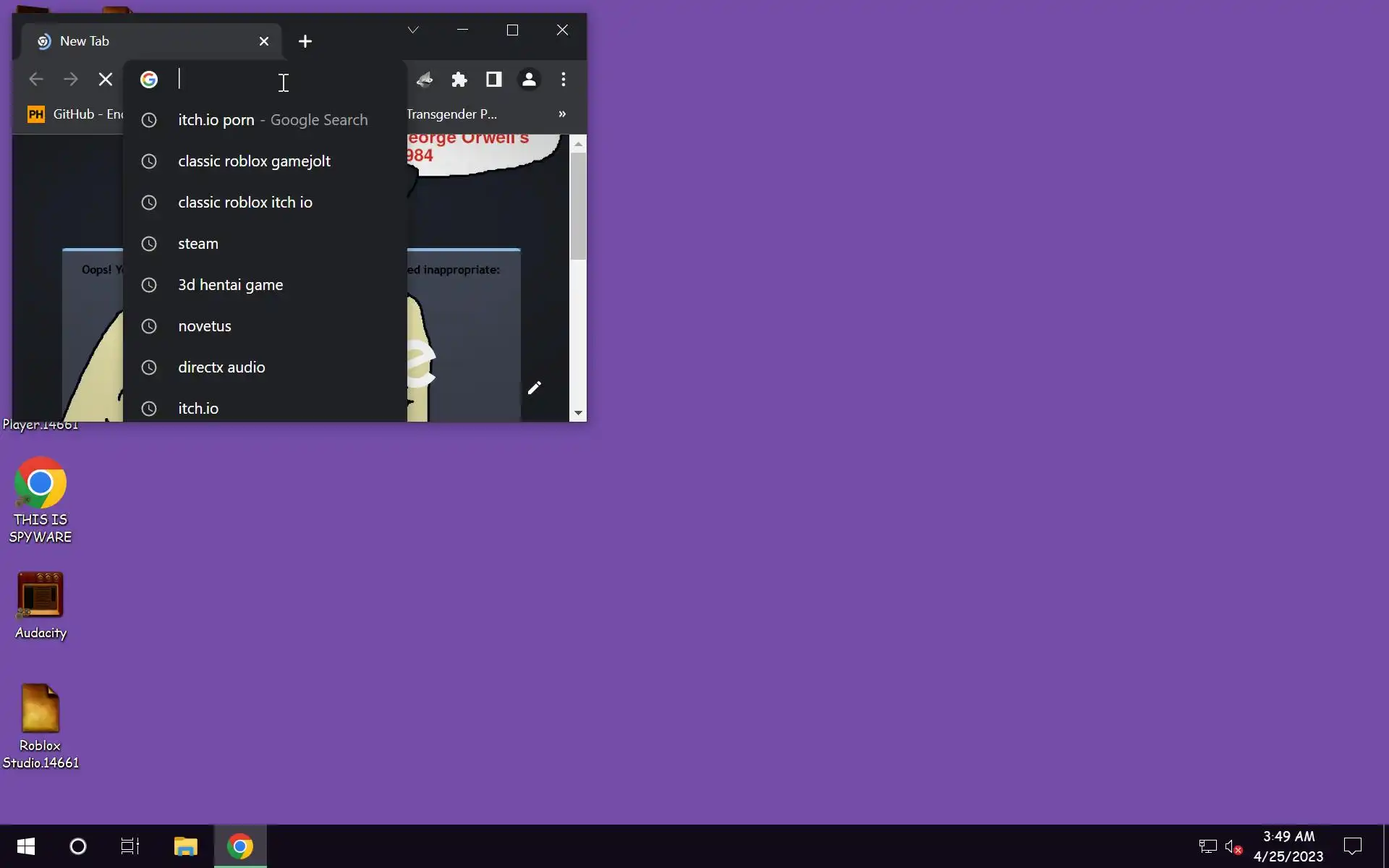Select 'steam' history suggestion
The image size is (1389, 868).
pos(198,244)
